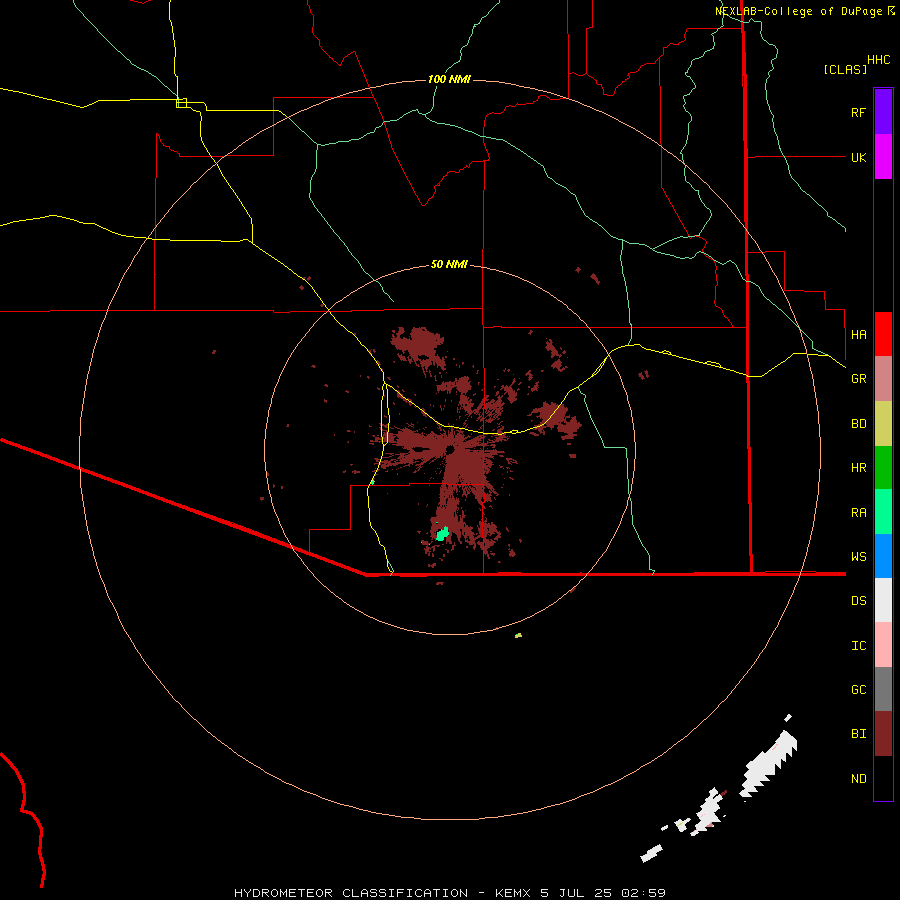This screenshot has width=900, height=900.
Task: Click the WS blue legend swatch
Action: [x=883, y=556]
